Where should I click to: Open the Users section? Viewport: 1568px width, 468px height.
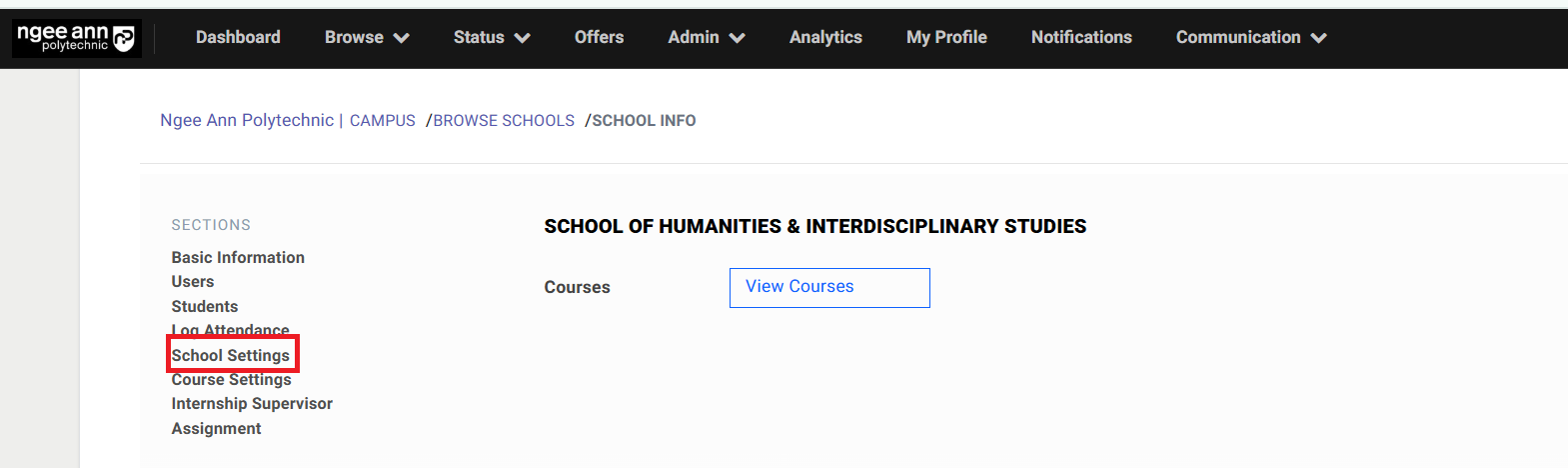(193, 281)
